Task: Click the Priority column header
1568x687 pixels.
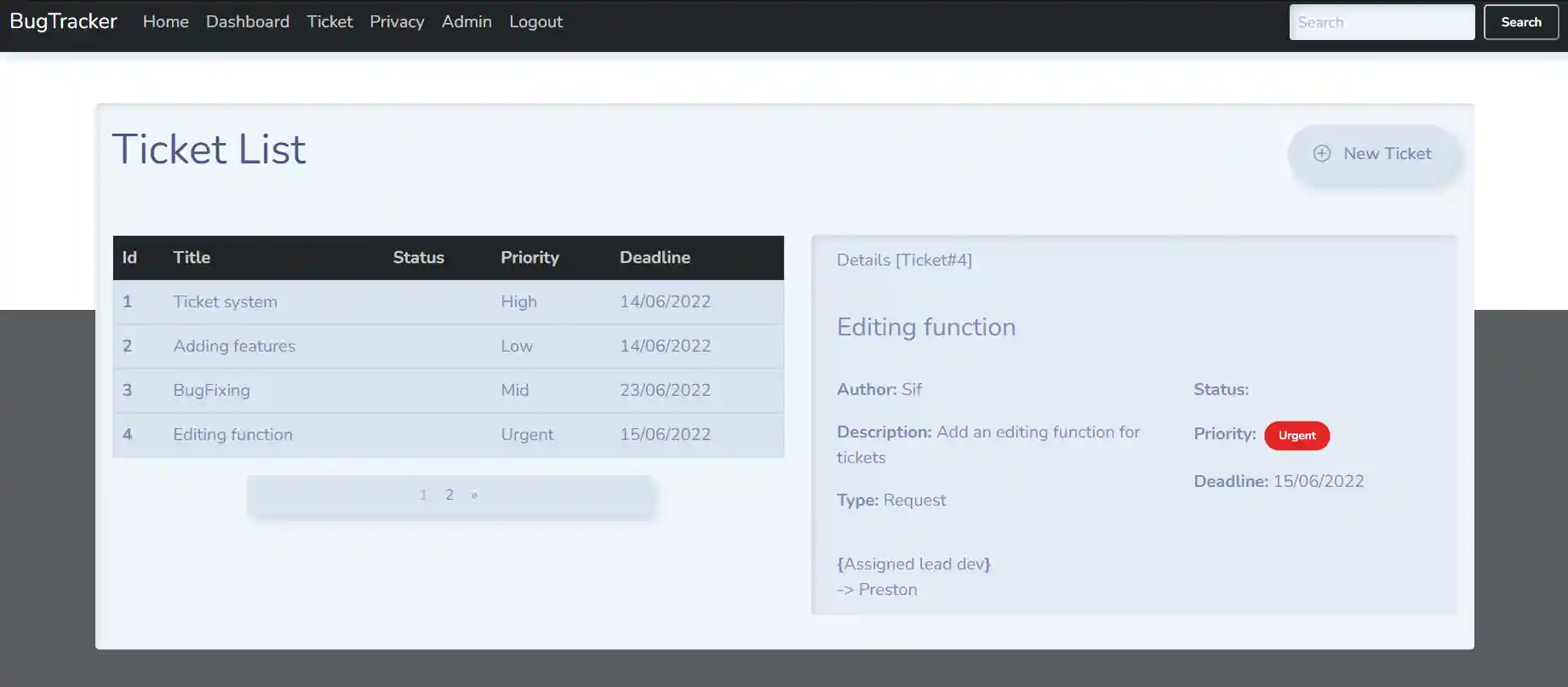Action: click(529, 257)
